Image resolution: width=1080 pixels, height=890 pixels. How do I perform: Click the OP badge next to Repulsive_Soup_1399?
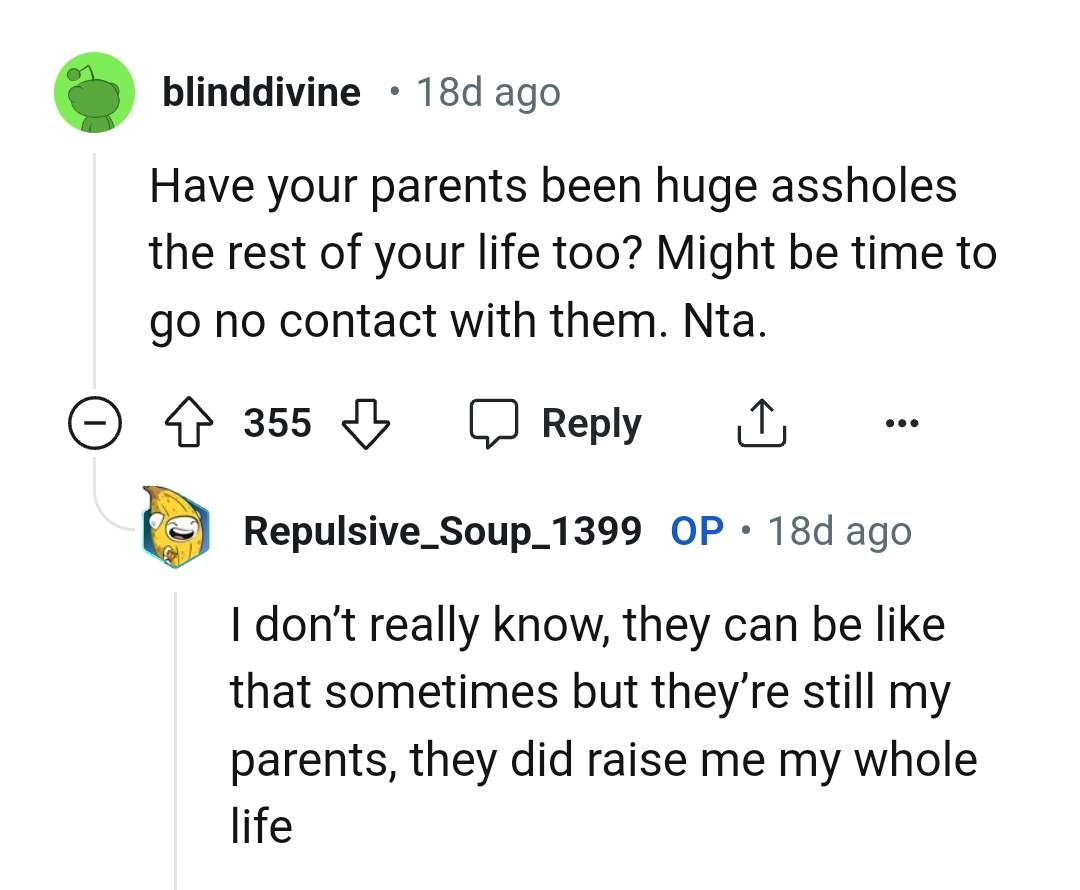tap(697, 531)
